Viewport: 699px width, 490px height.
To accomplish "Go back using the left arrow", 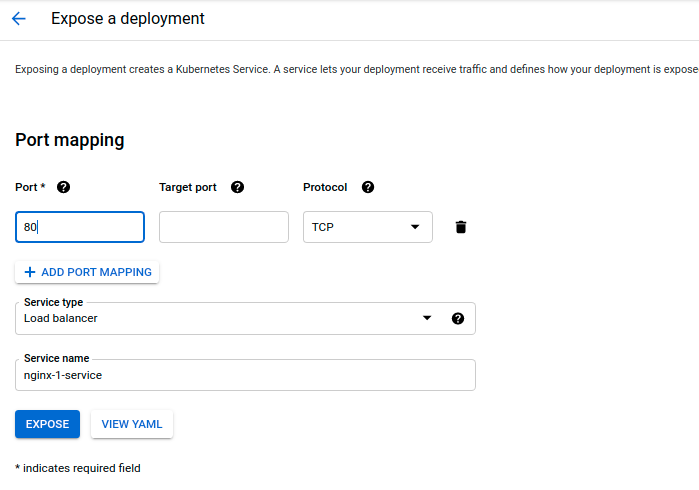I will point(19,19).
